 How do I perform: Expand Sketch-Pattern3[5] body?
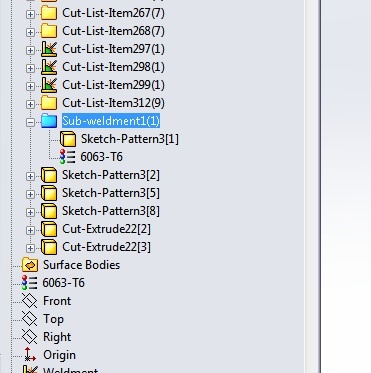pyautogui.click(x=30, y=194)
